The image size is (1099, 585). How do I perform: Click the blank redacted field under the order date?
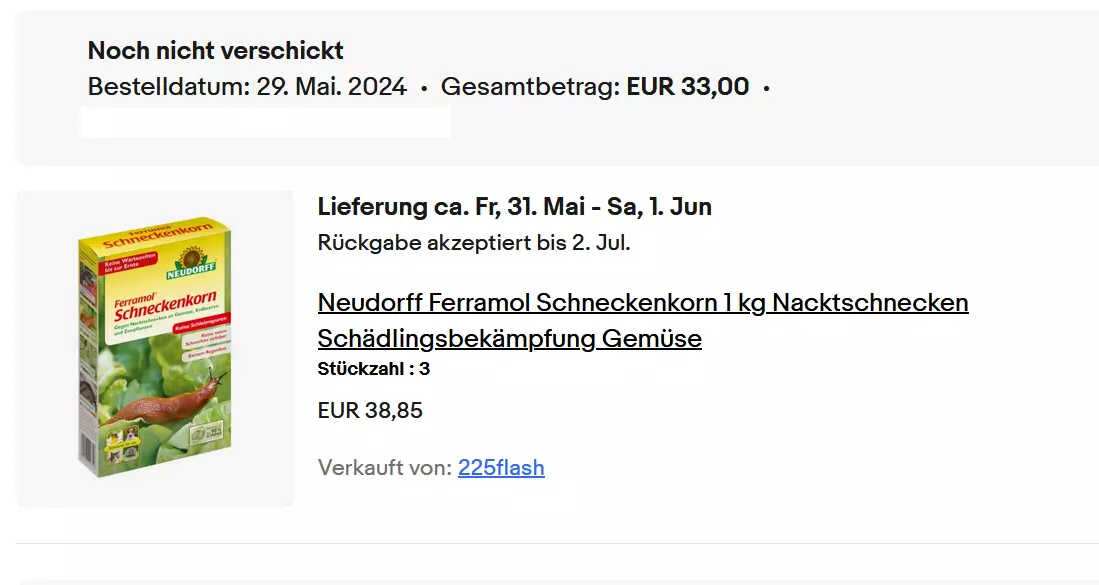265,123
